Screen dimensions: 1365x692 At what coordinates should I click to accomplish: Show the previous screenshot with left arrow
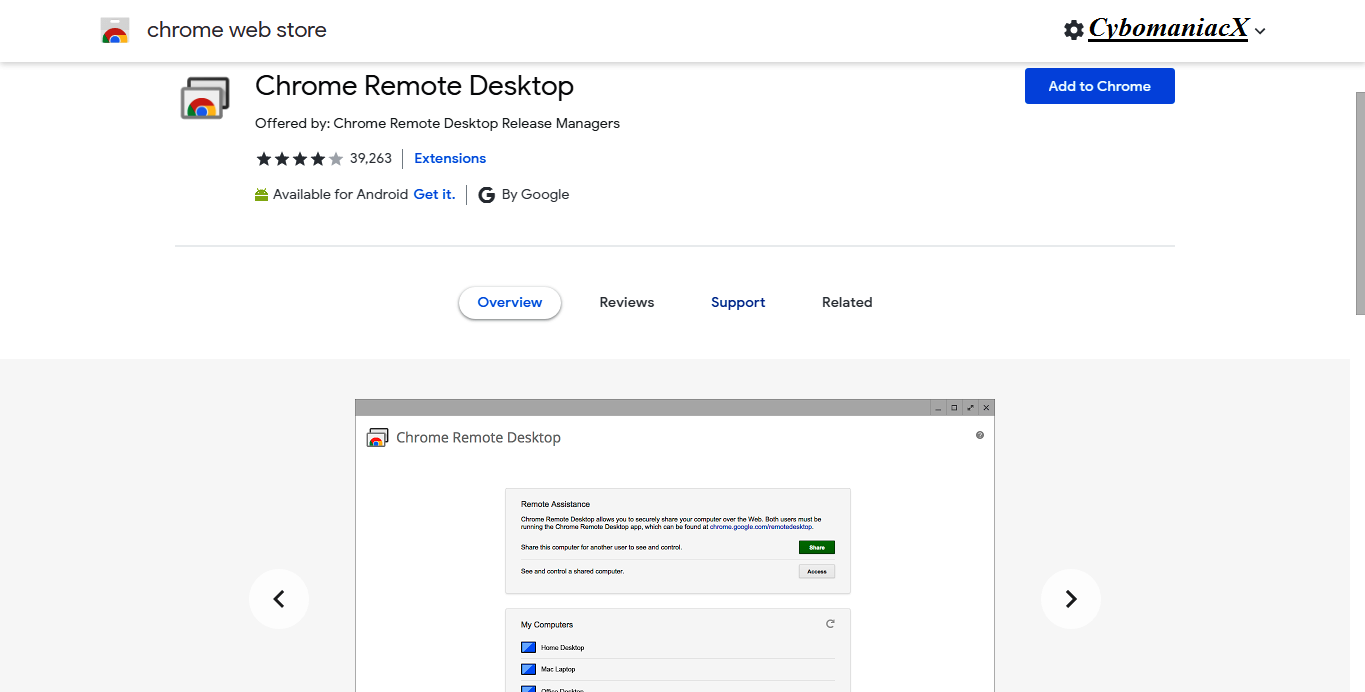[x=279, y=599]
